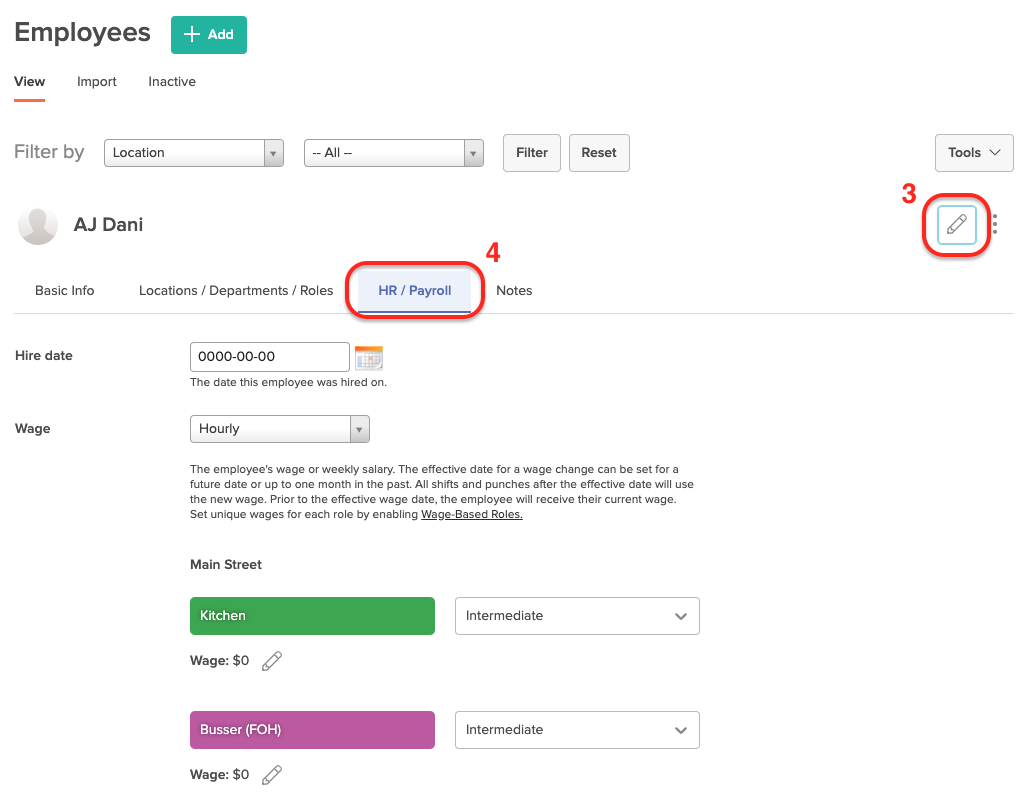1026x800 pixels.
Task: Open the '-- All --' filter dropdown
Action: click(394, 153)
